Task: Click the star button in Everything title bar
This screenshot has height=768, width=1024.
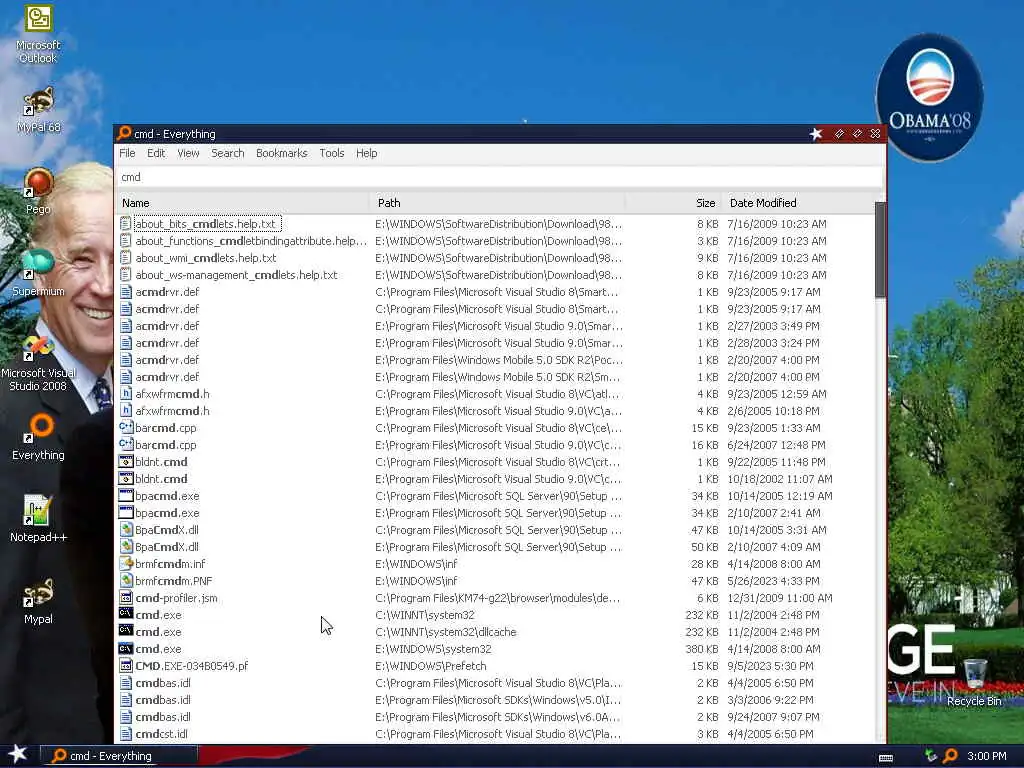Action: [816, 134]
